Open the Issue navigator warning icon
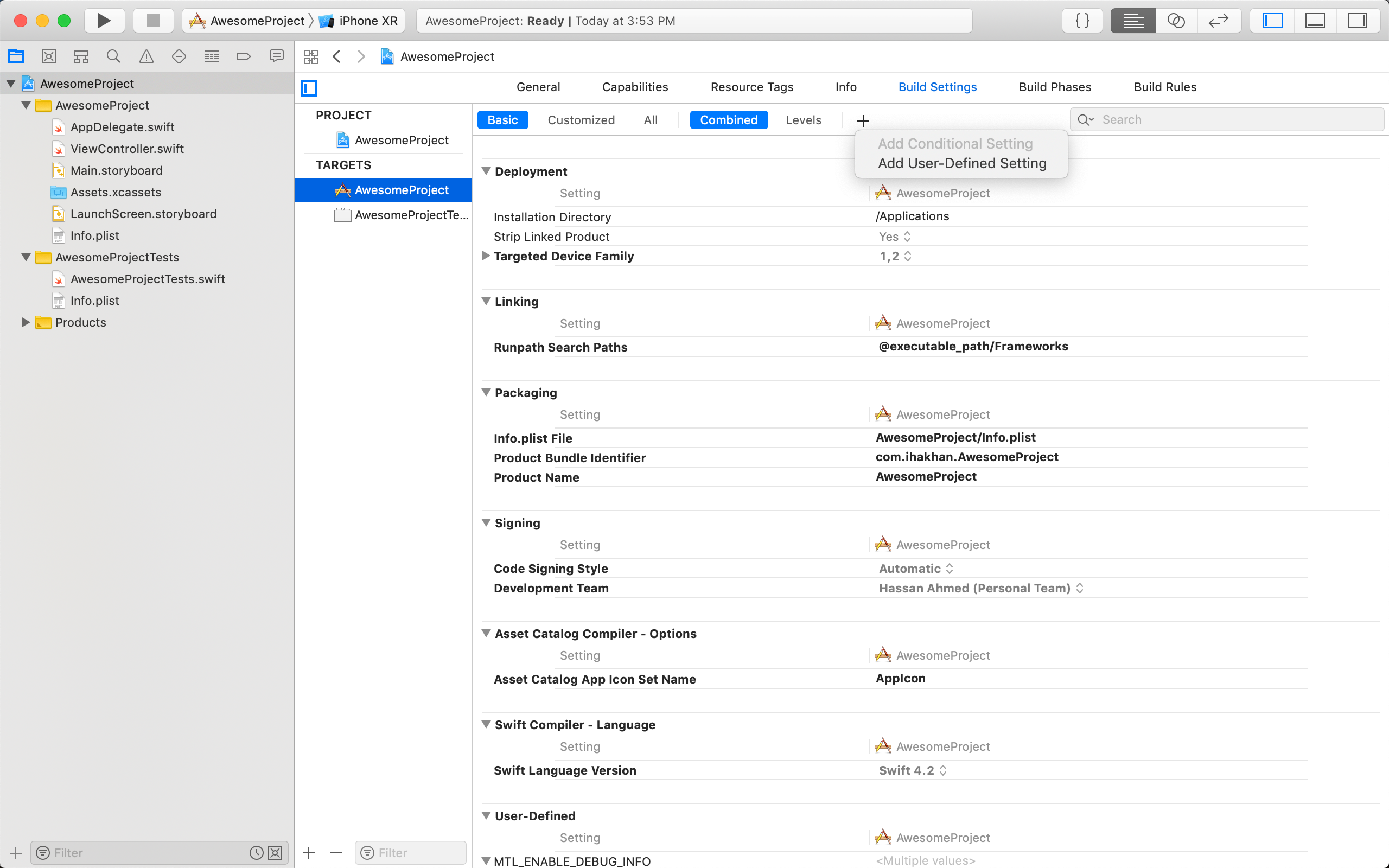Screen dimensions: 1389x868 pos(146,56)
